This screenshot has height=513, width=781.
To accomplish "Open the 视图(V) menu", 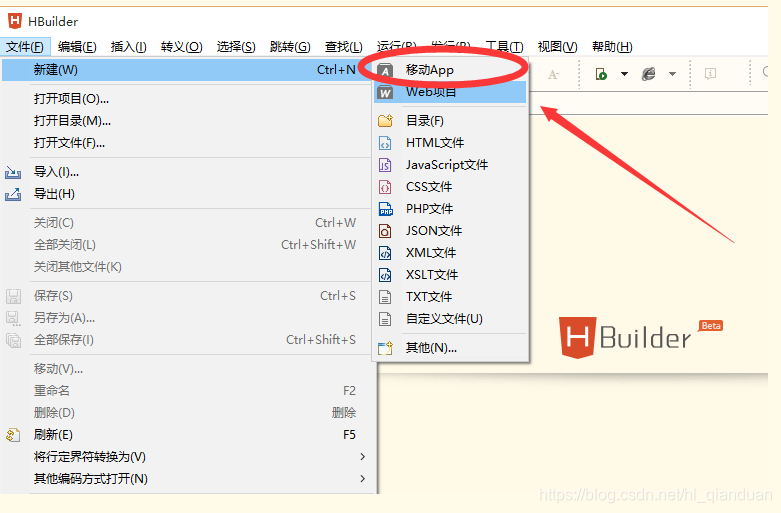I will pyautogui.click(x=557, y=47).
